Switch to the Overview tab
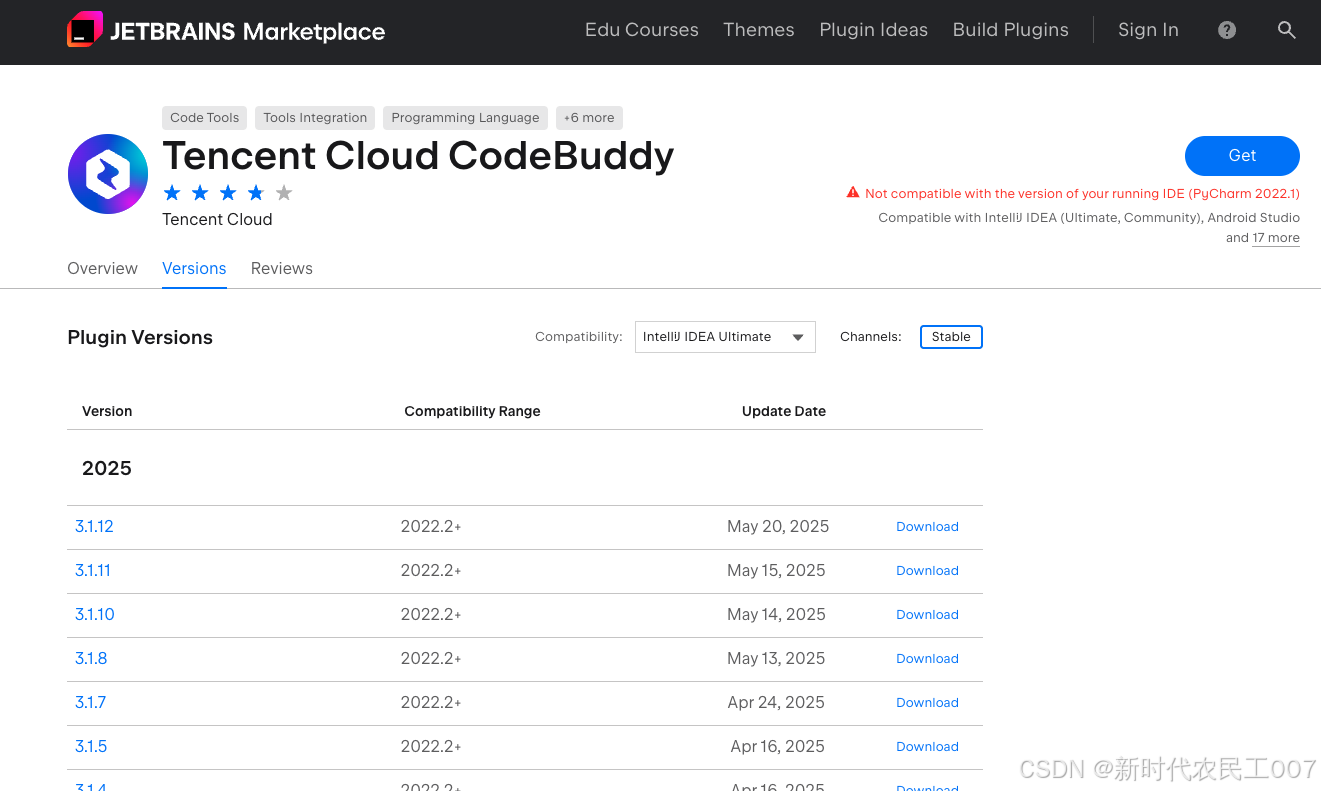Image resolution: width=1321 pixels, height=791 pixels. click(x=102, y=268)
